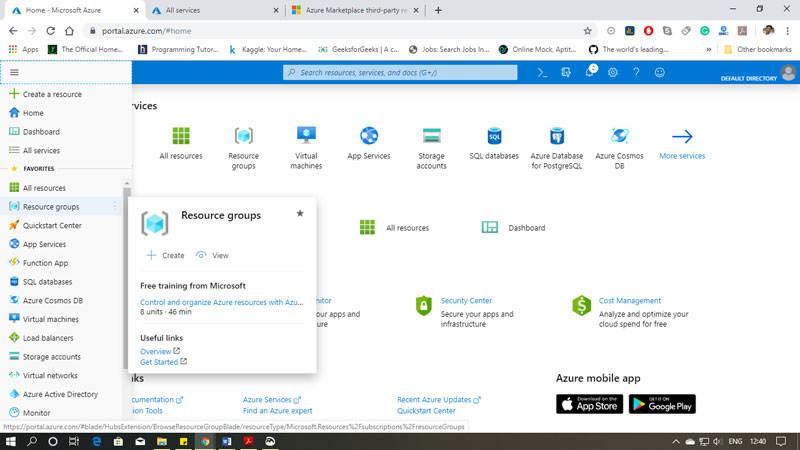Click More services arrow
This screenshot has width=800, height=450.
[x=682, y=137]
